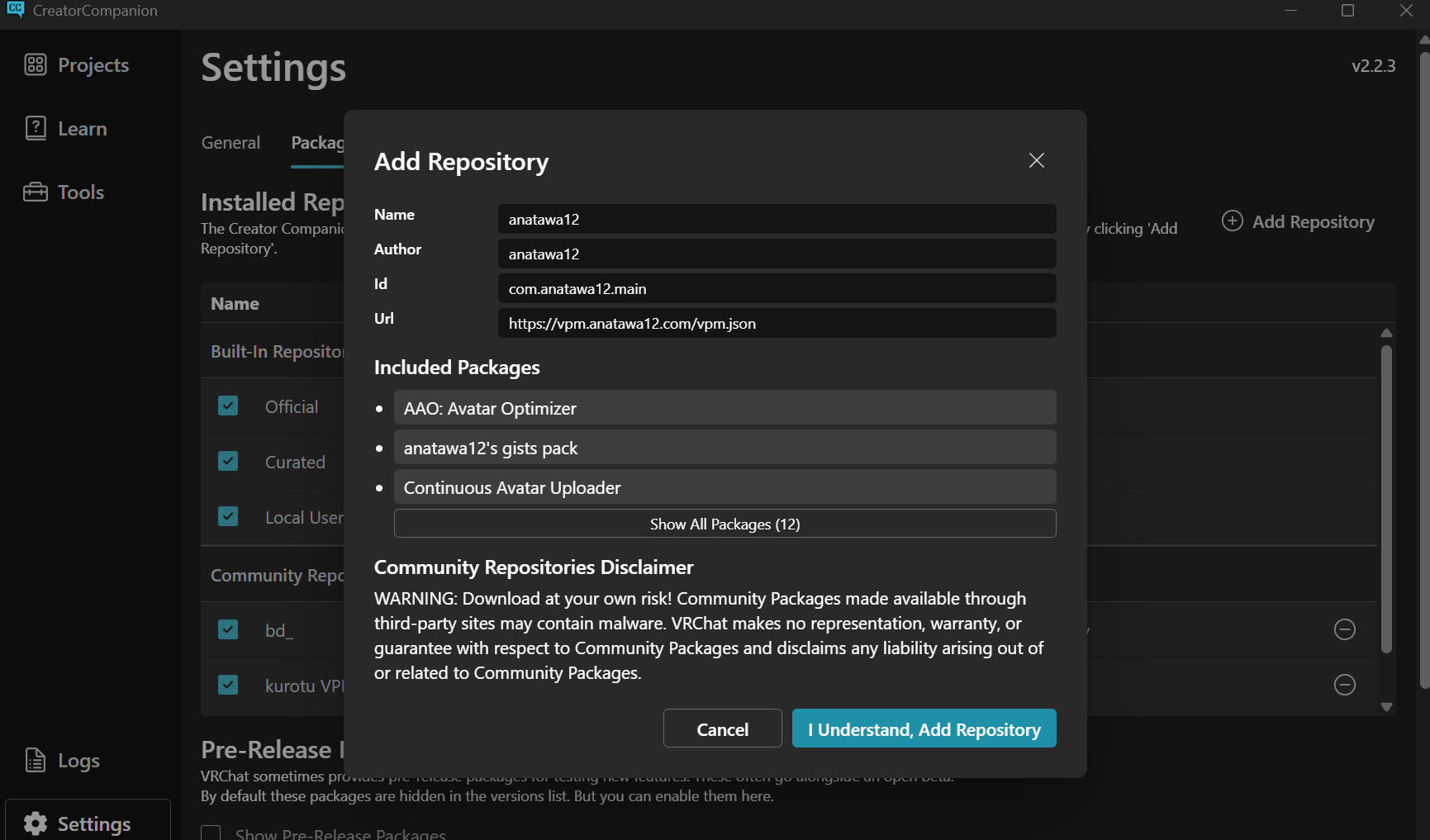
Task: Open the Logs document icon
Action: point(36,760)
